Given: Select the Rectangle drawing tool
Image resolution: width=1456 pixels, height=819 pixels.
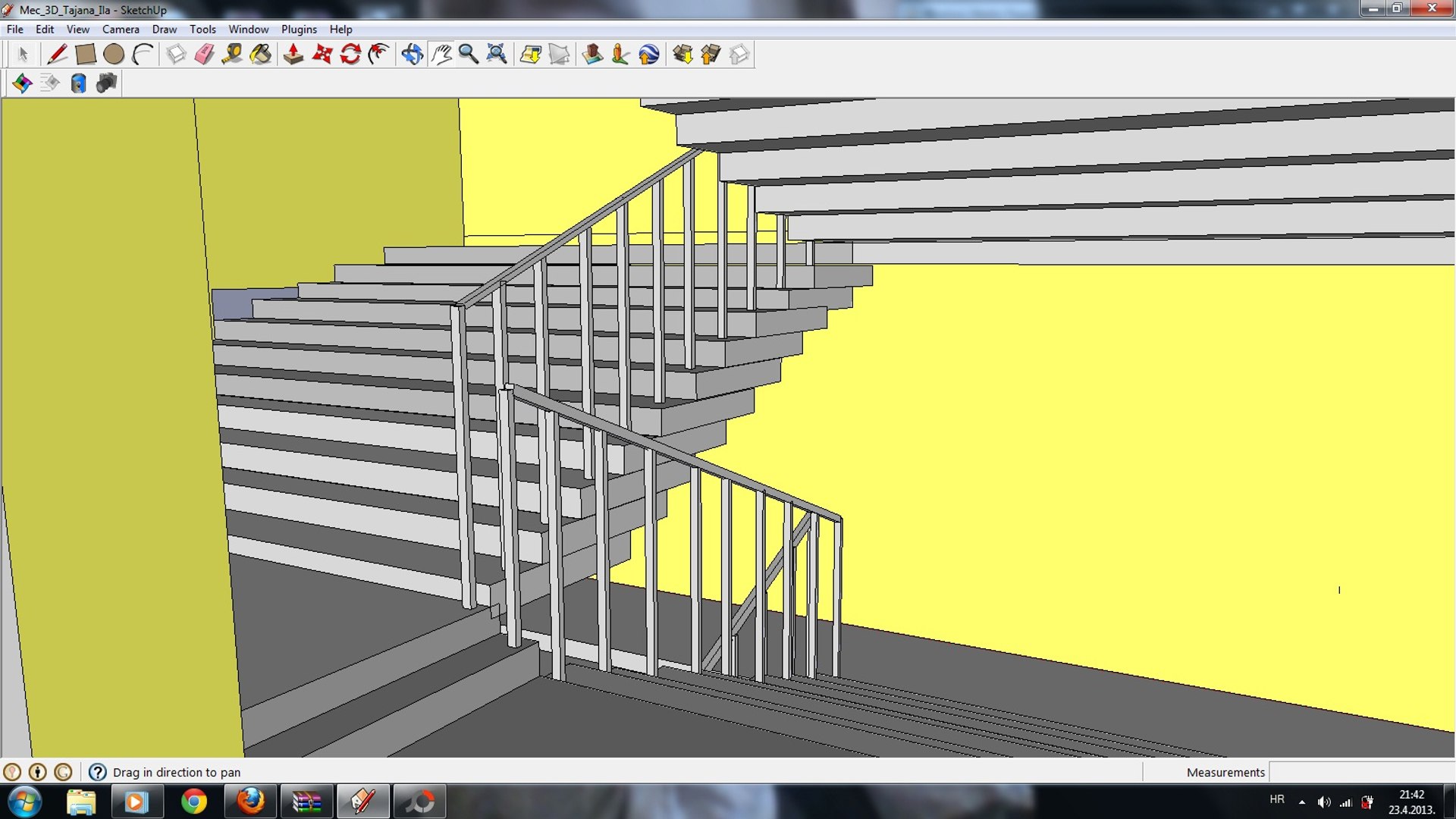Looking at the screenshot, I should [86, 55].
